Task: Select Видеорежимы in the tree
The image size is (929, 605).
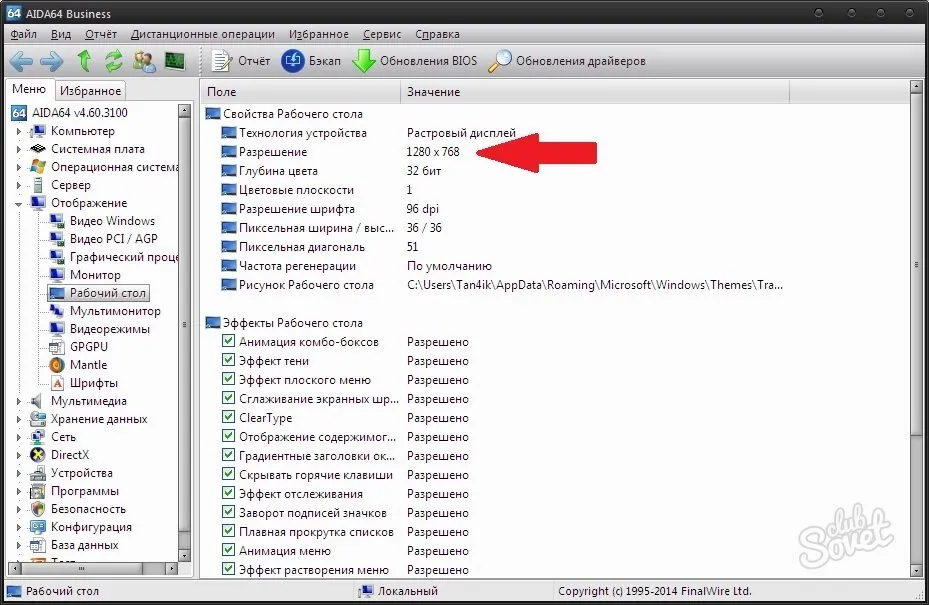Action: coord(110,329)
